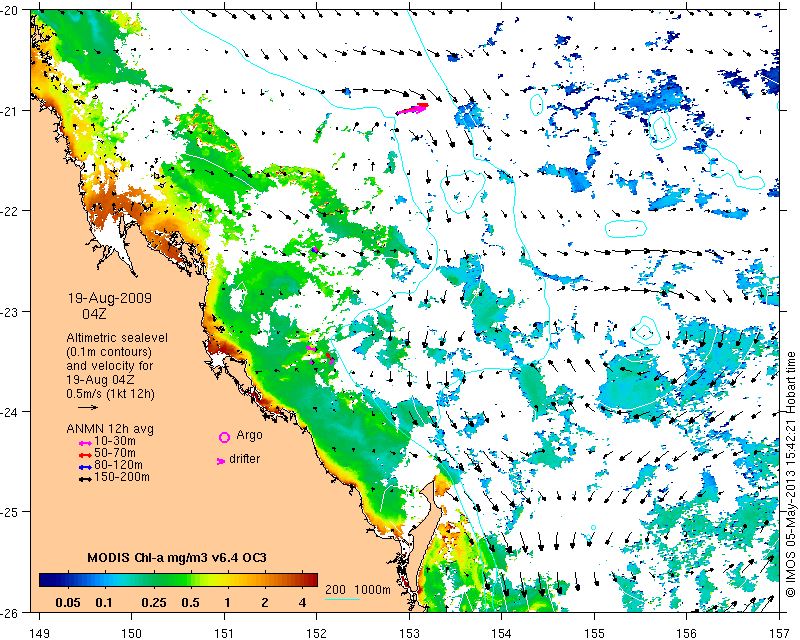Click the colorbar tick value 4
The image size is (800, 640).
(x=303, y=603)
